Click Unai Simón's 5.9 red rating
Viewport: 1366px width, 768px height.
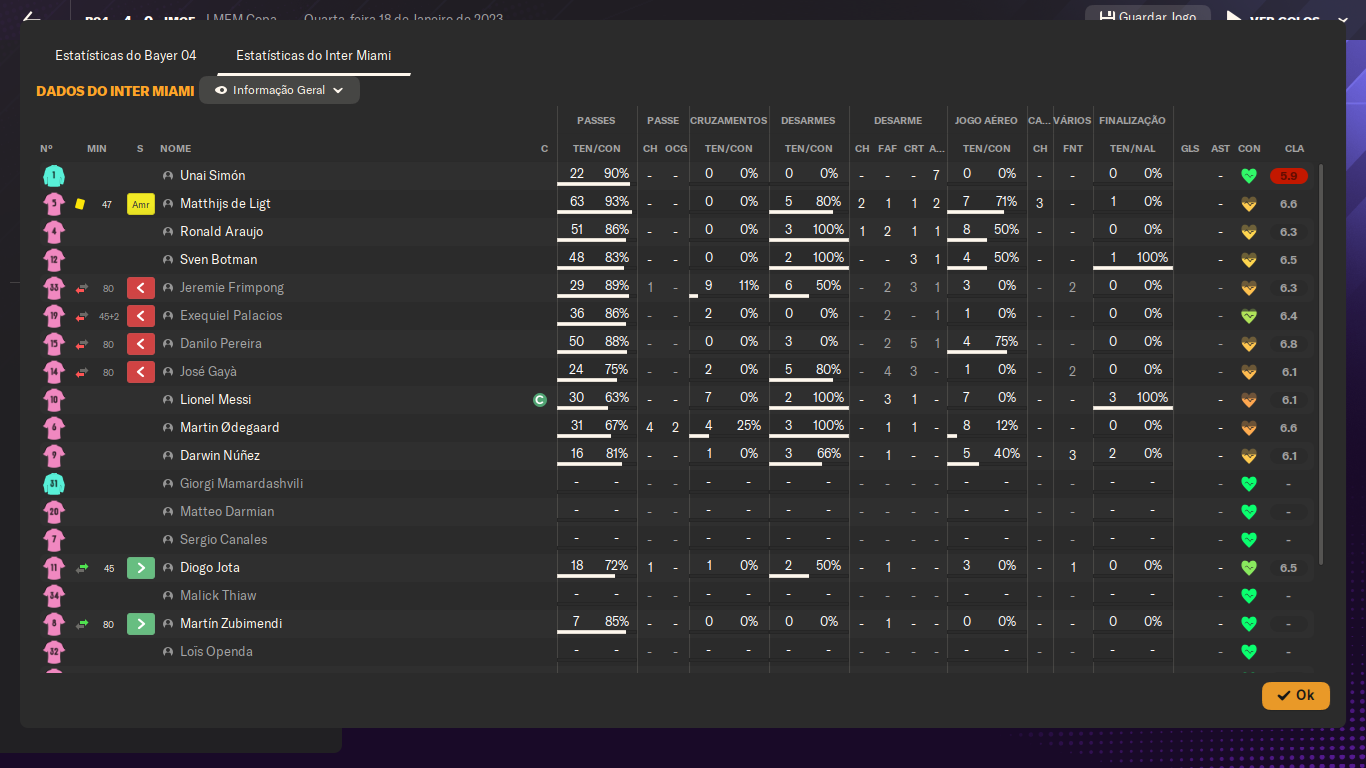tap(1289, 176)
